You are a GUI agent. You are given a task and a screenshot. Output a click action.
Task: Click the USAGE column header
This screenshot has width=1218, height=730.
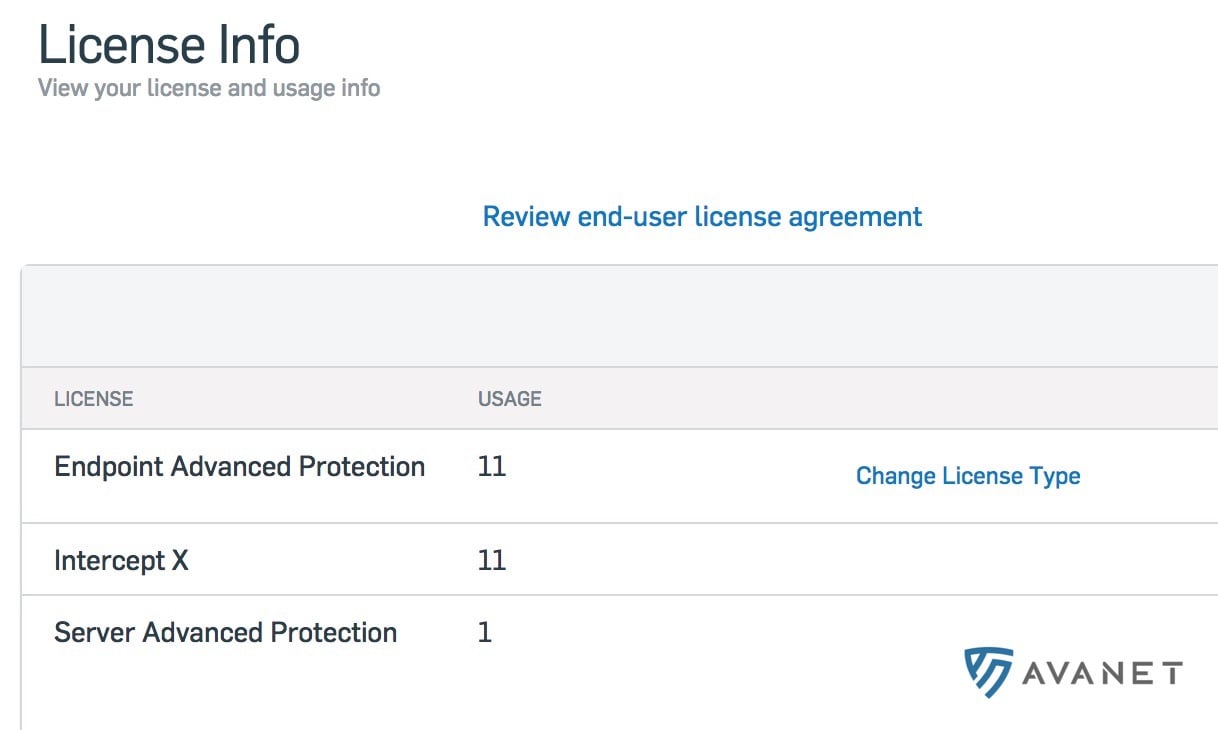[510, 399]
